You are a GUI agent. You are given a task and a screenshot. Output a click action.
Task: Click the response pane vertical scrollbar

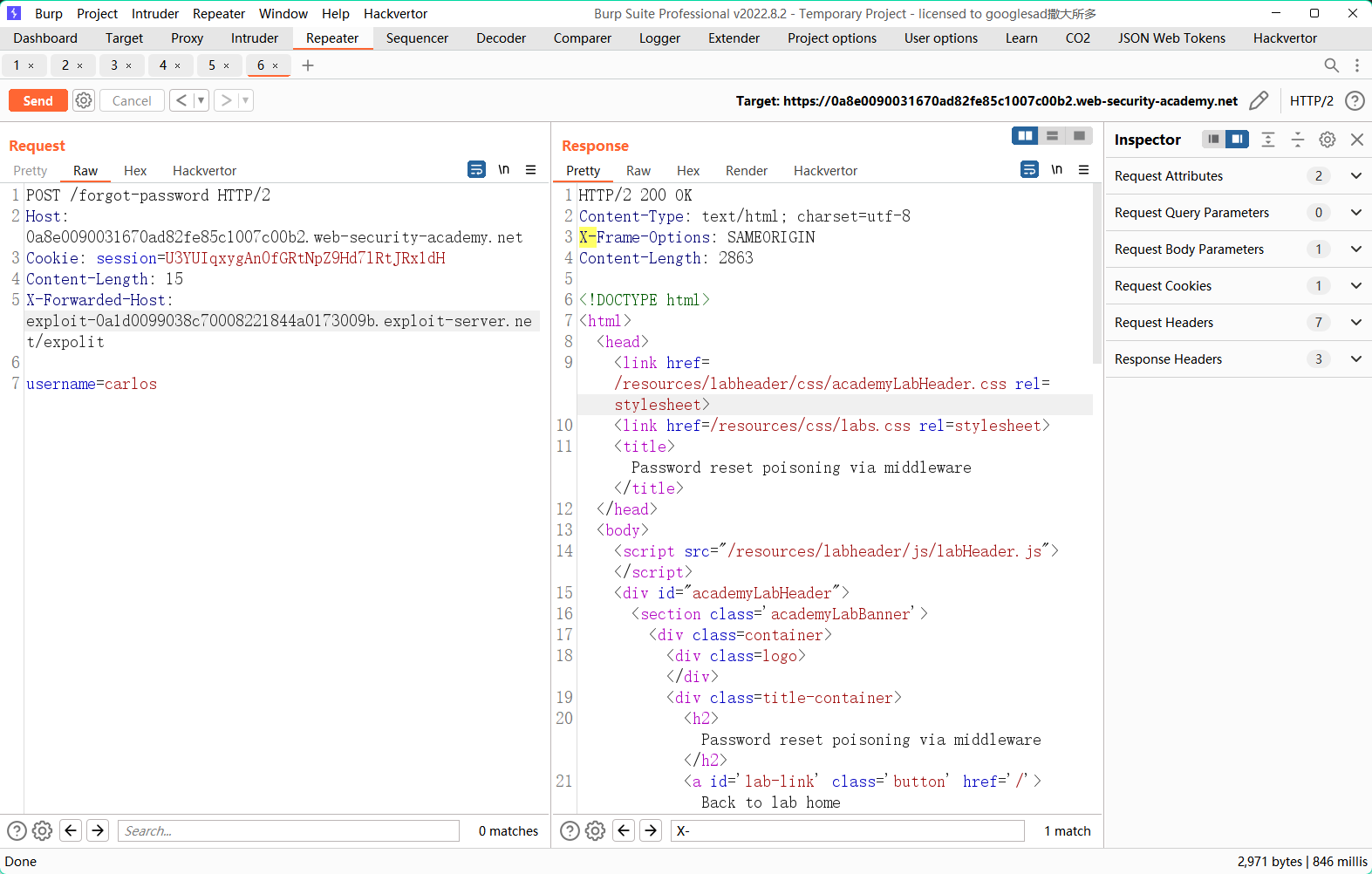tap(1097, 274)
